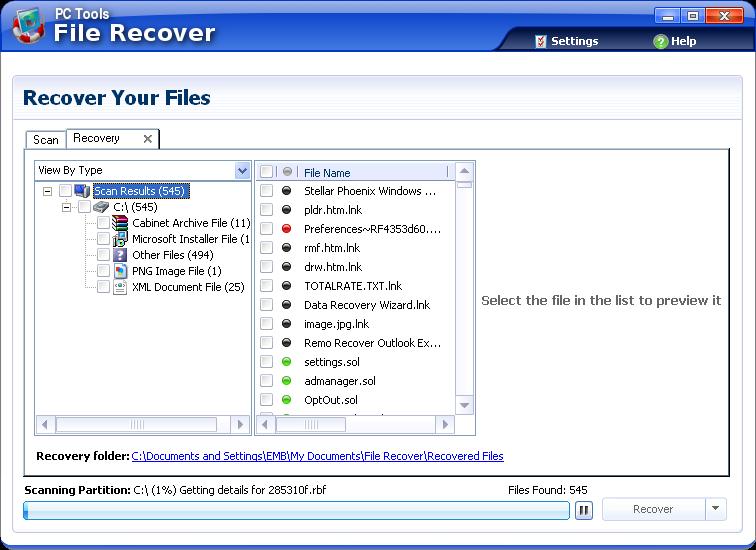This screenshot has width=756, height=550.
Task: Toggle the select-all checkbox in file list header
Action: (x=267, y=172)
